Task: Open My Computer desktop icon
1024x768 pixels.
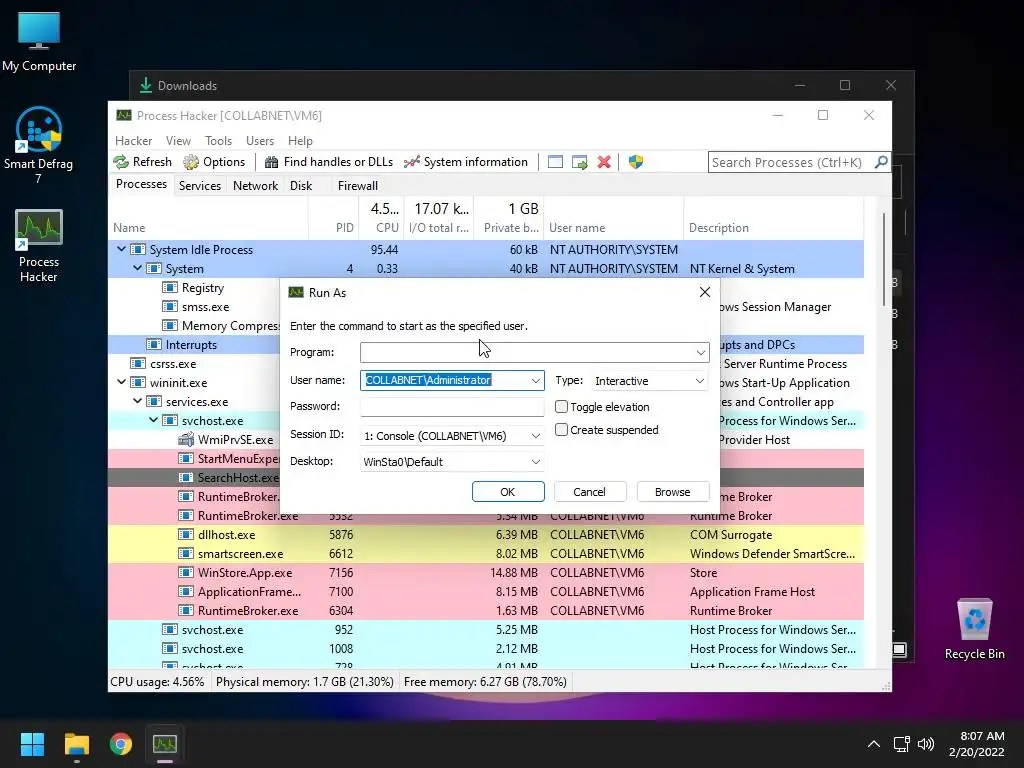Action: click(39, 42)
